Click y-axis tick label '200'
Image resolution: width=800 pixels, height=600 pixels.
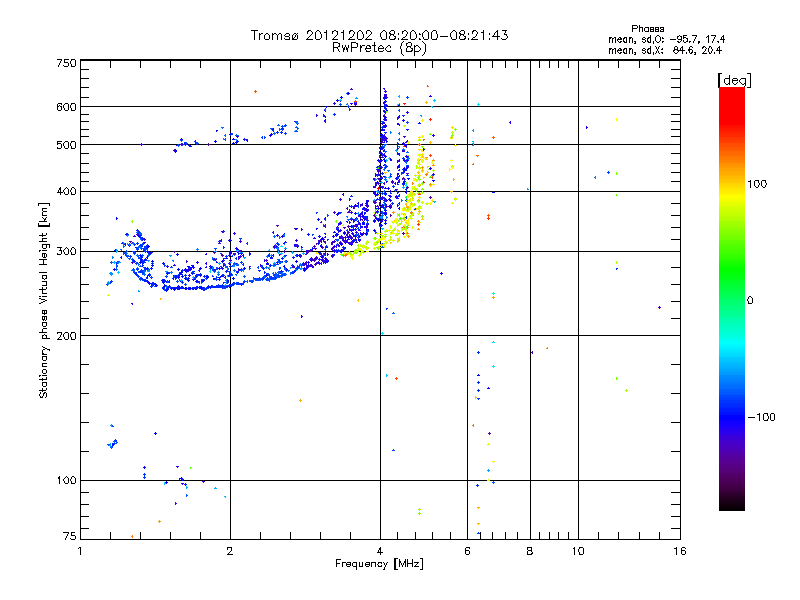pyautogui.click(x=67, y=336)
